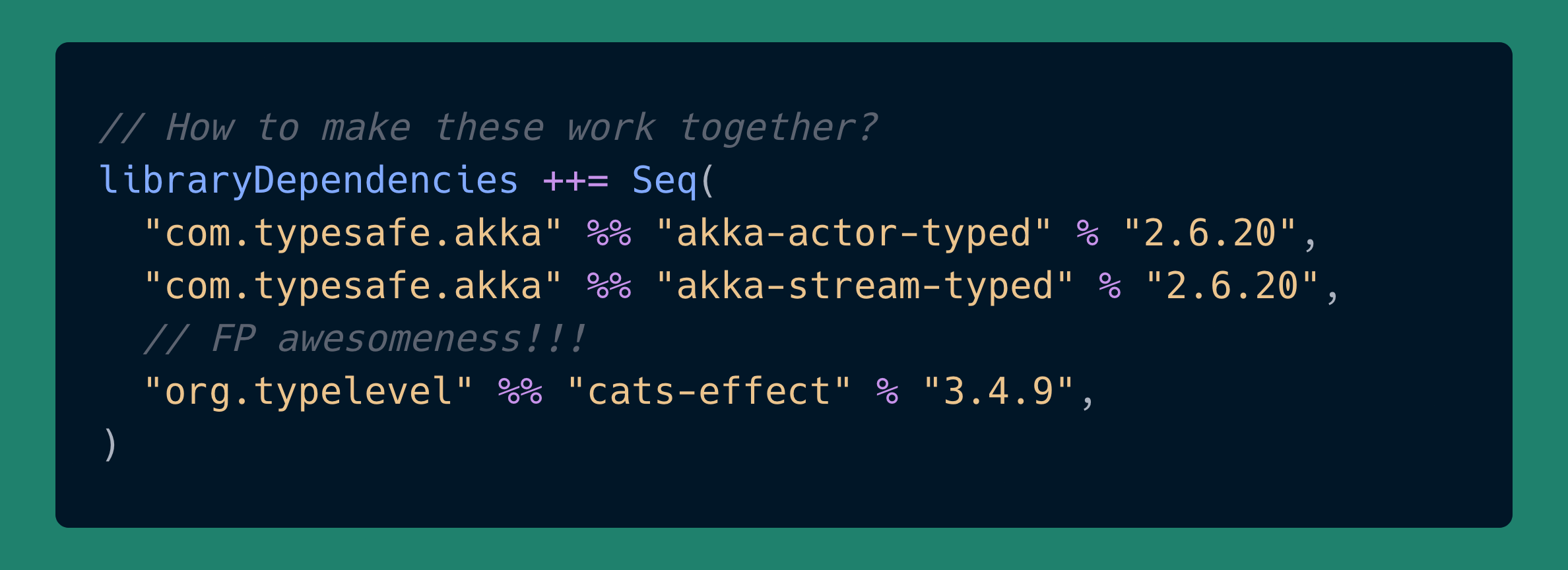1568x570 pixels.
Task: Click the first "com.typesafe.akka" string
Action: tap(353, 234)
